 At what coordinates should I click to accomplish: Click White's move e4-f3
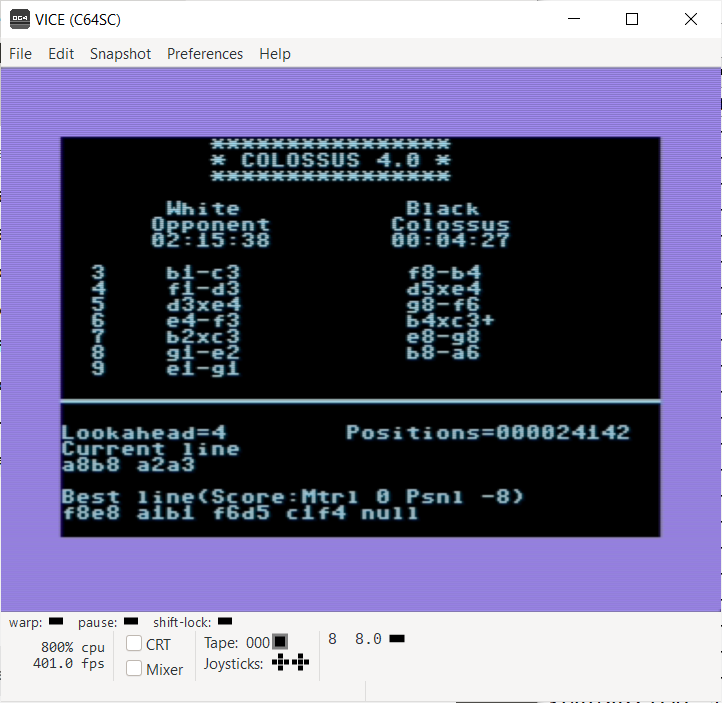(203, 320)
